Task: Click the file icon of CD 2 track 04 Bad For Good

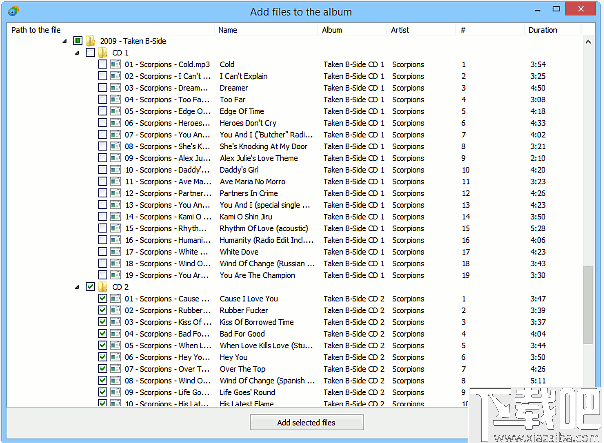Action: (115, 334)
